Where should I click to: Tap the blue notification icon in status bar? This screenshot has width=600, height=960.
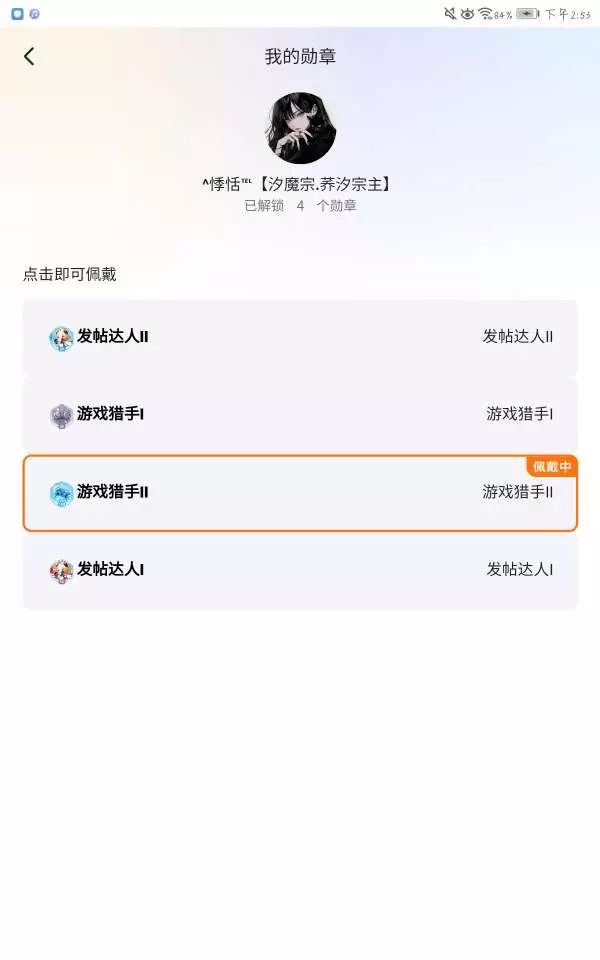17,14
